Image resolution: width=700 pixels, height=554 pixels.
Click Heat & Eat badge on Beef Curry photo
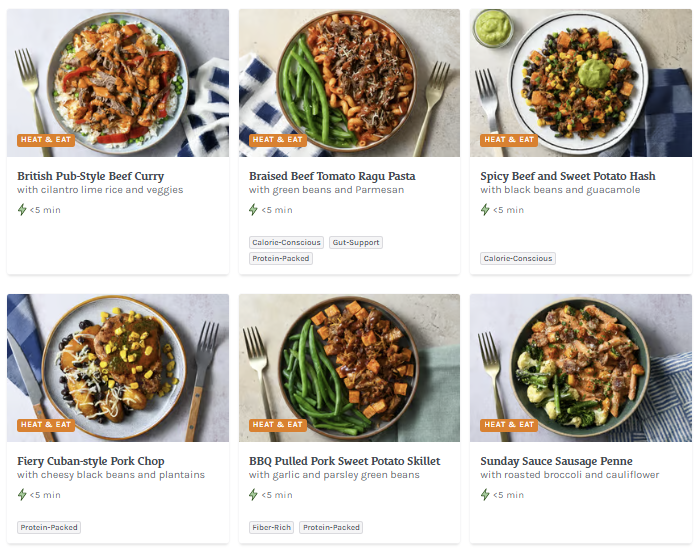(x=46, y=140)
